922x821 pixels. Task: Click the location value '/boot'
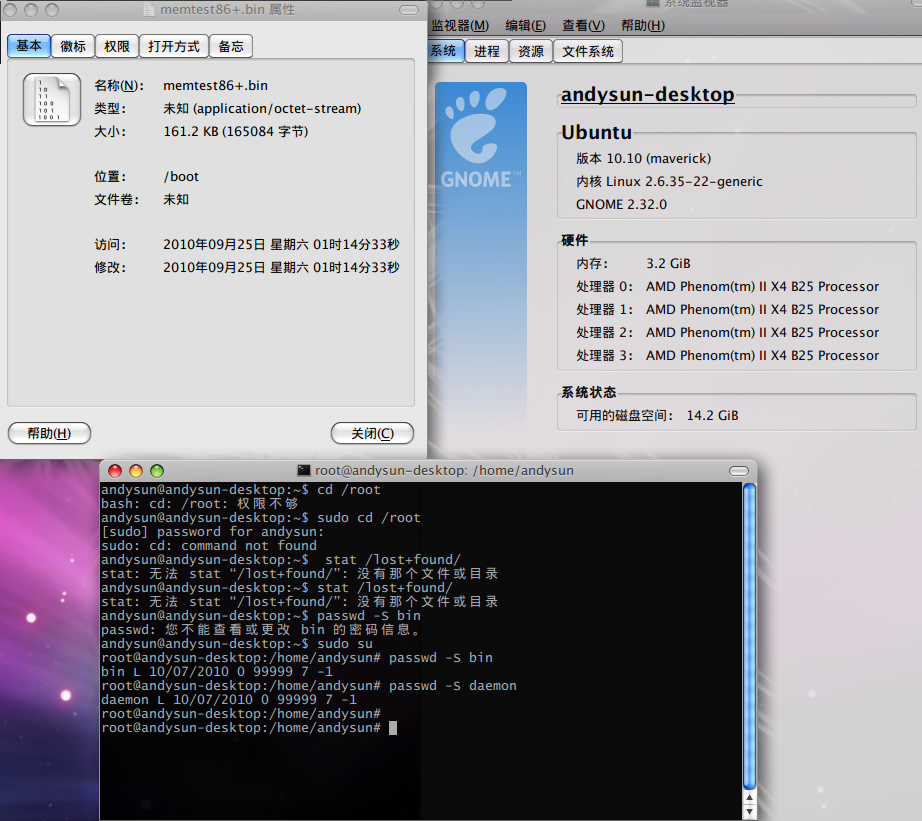click(181, 177)
